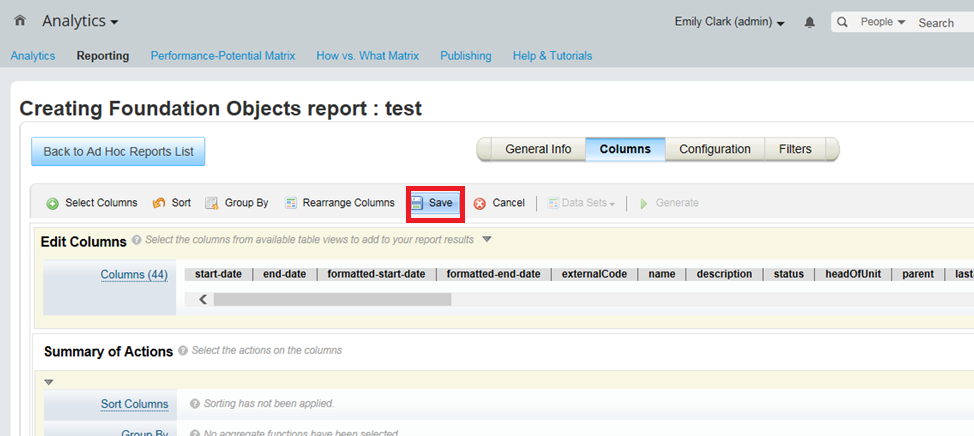Click the Sort arrow icon

159,203
